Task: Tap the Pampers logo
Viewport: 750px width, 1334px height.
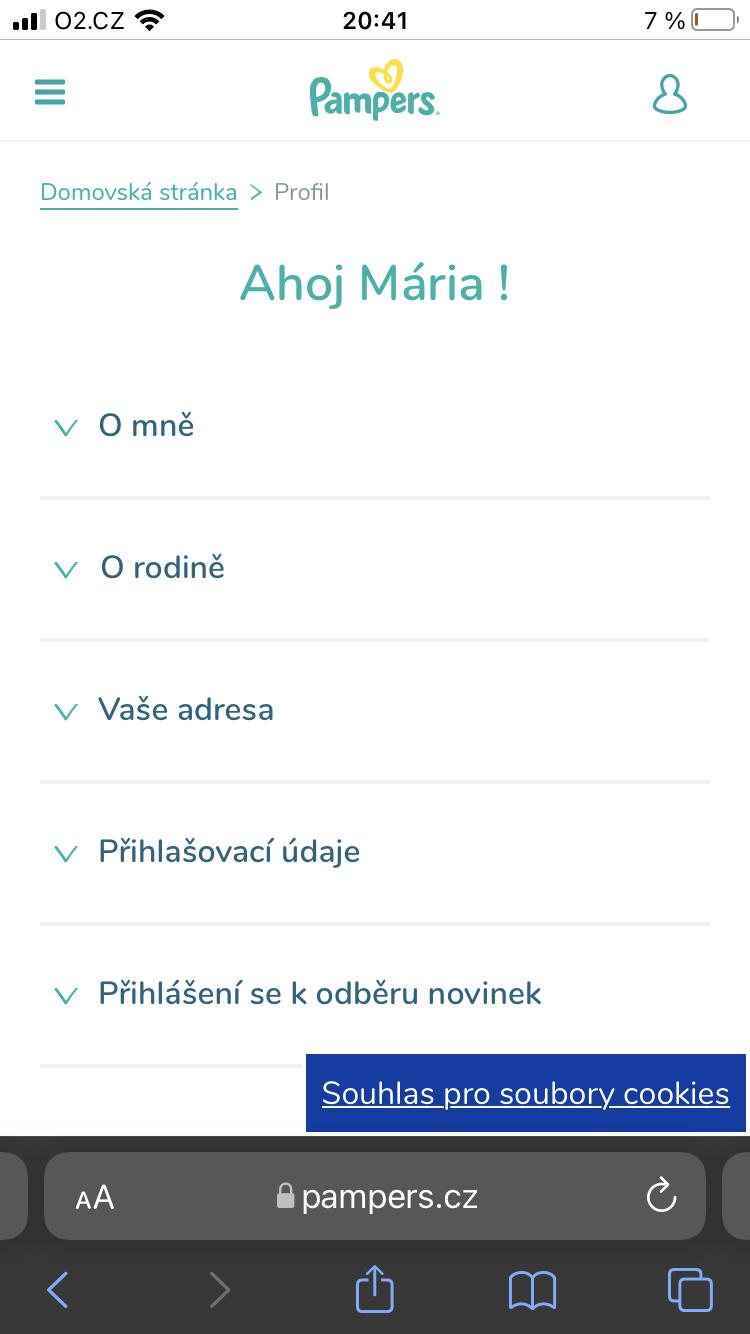Action: pyautogui.click(x=374, y=91)
